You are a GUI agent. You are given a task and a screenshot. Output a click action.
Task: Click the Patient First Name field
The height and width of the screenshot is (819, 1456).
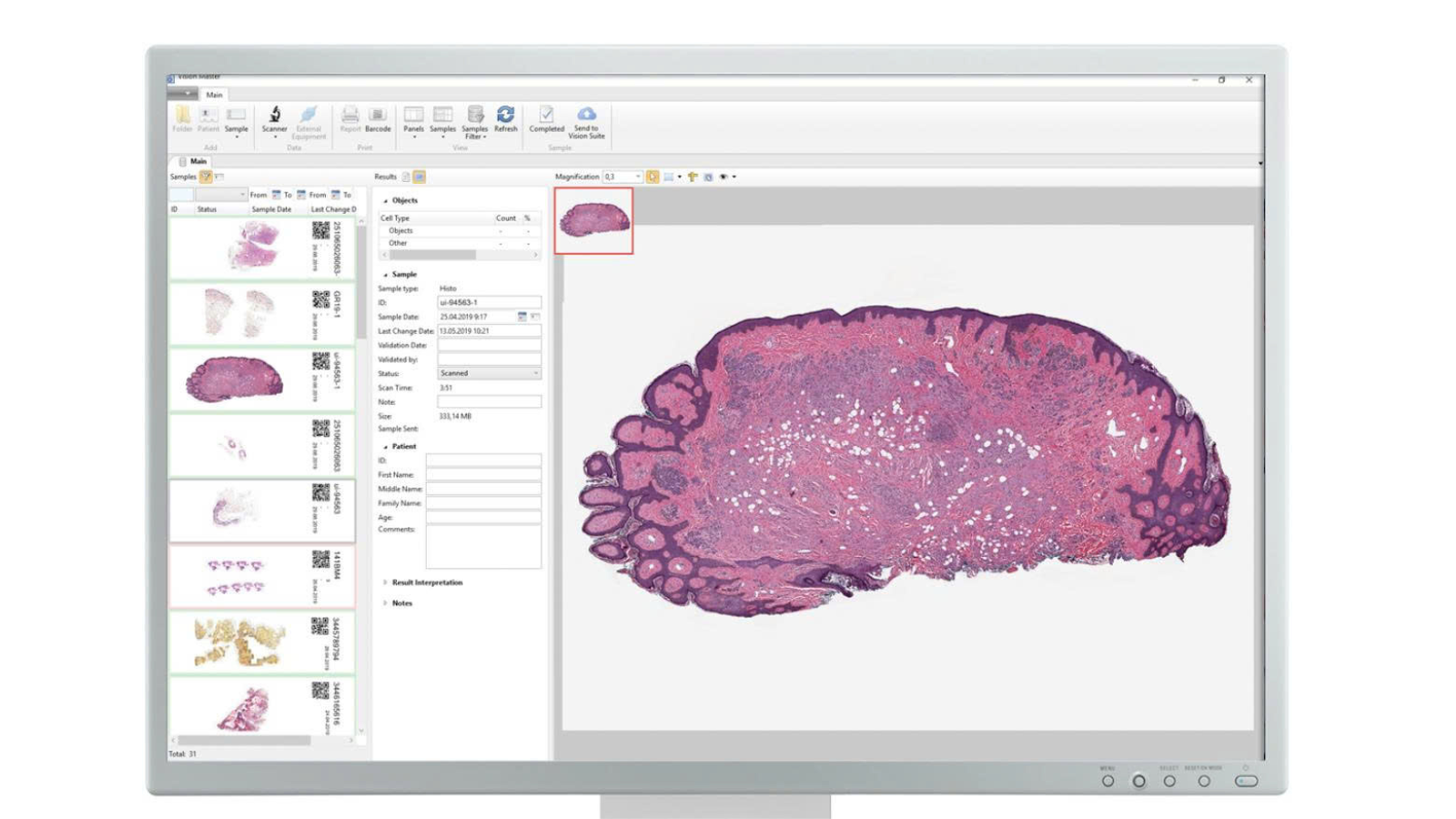483,475
